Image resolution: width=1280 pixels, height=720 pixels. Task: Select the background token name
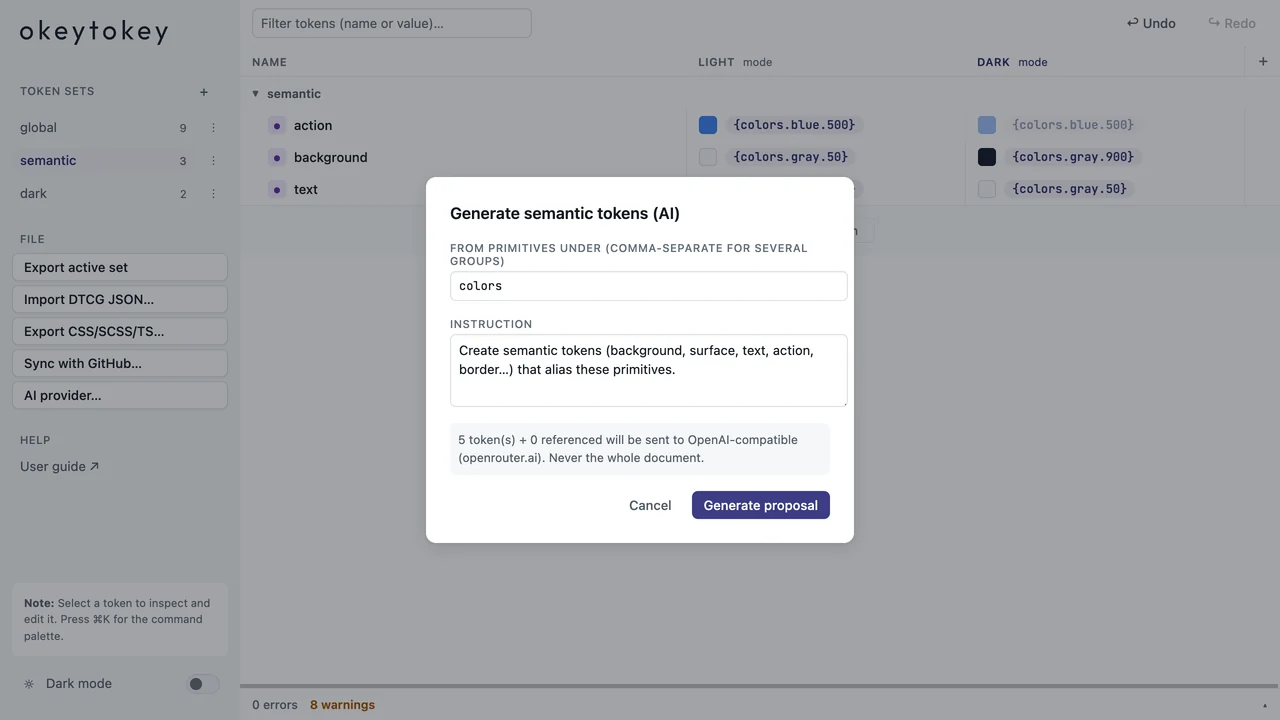click(331, 157)
